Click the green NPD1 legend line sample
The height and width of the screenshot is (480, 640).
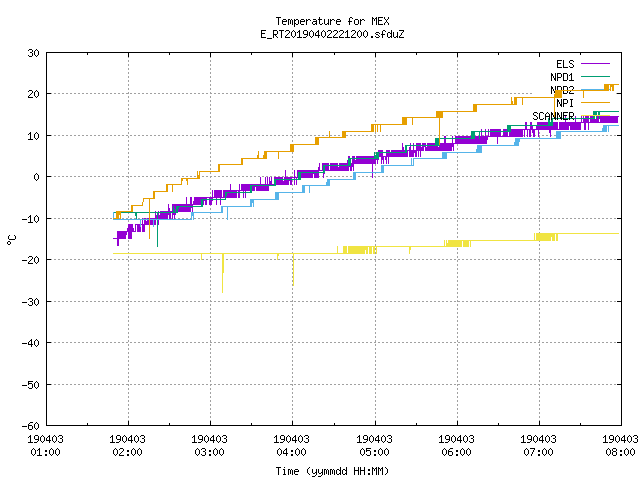595,76
